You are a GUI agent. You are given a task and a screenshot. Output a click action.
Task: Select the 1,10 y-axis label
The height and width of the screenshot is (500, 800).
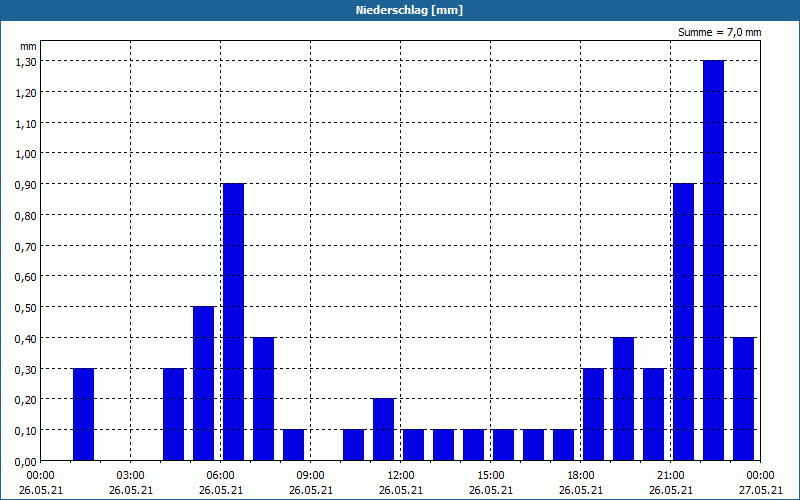pos(26,123)
